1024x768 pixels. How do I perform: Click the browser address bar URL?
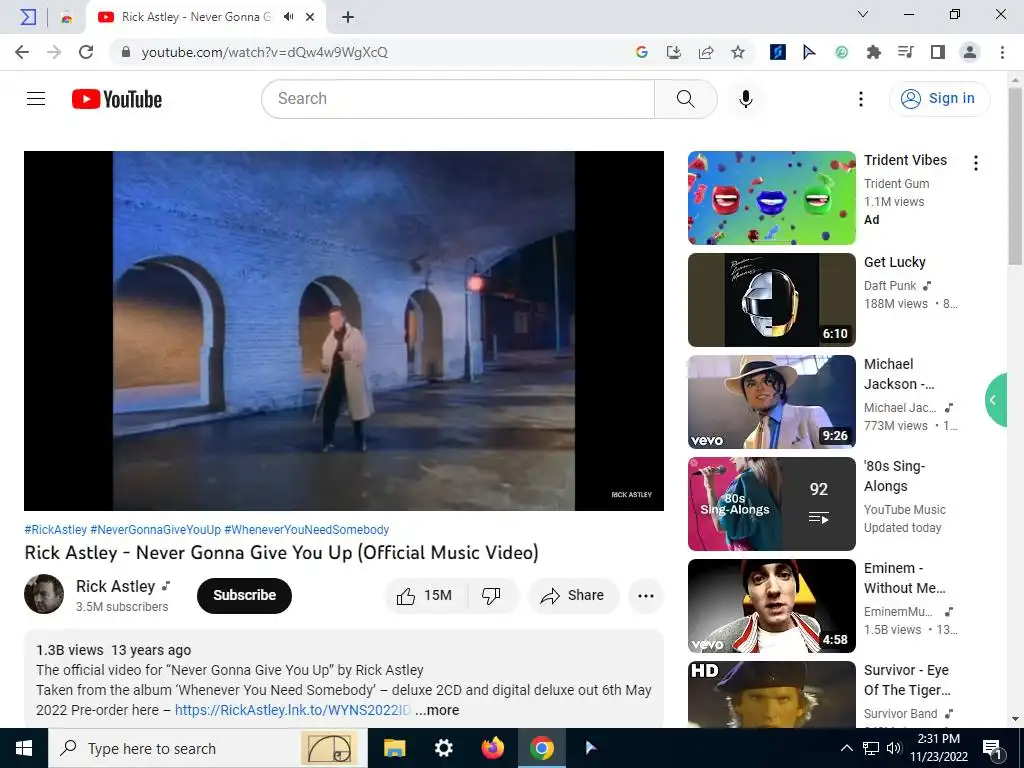pyautogui.click(x=264, y=52)
